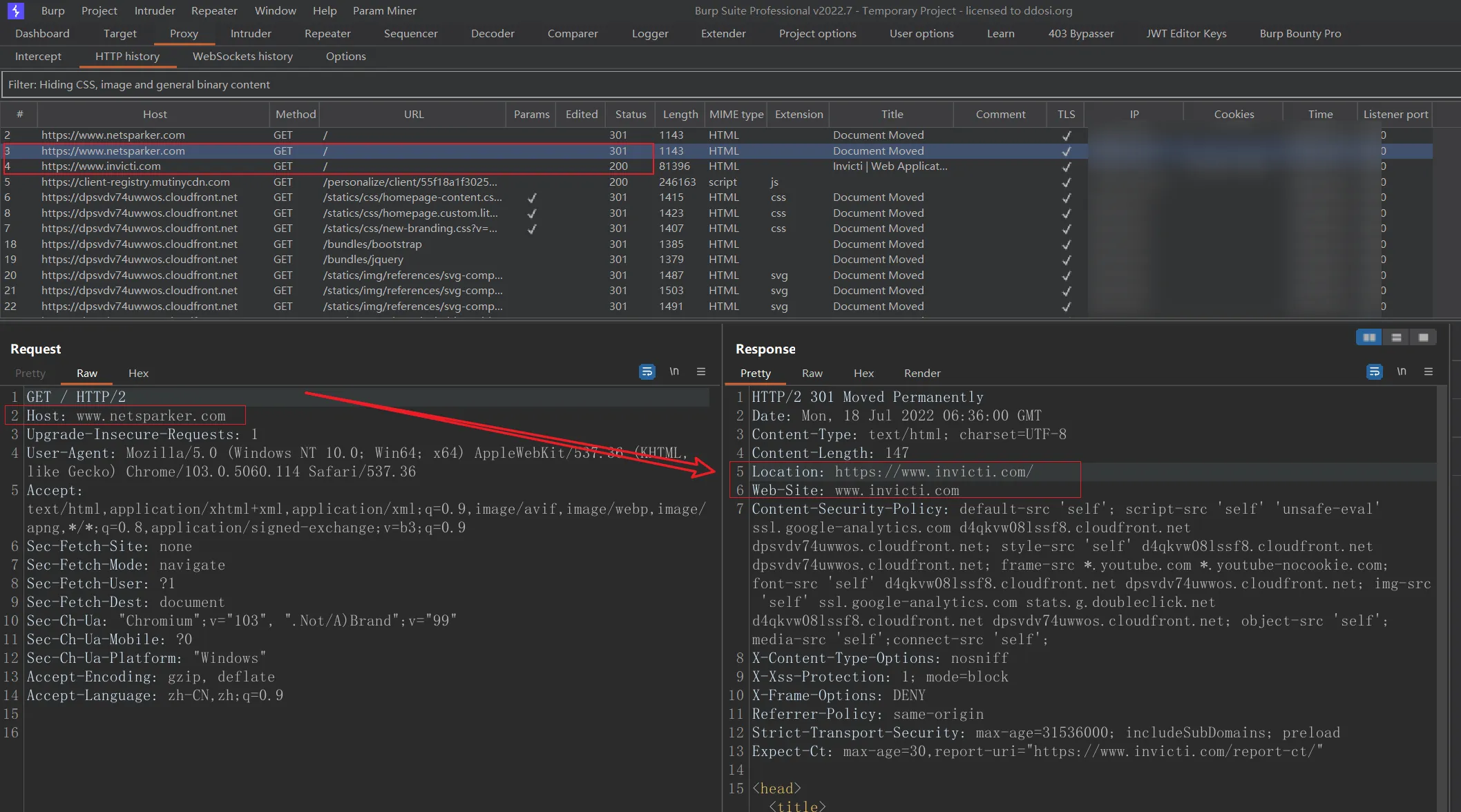The width and height of the screenshot is (1461, 812).
Task: Switch to the Extender tab
Action: (723, 33)
